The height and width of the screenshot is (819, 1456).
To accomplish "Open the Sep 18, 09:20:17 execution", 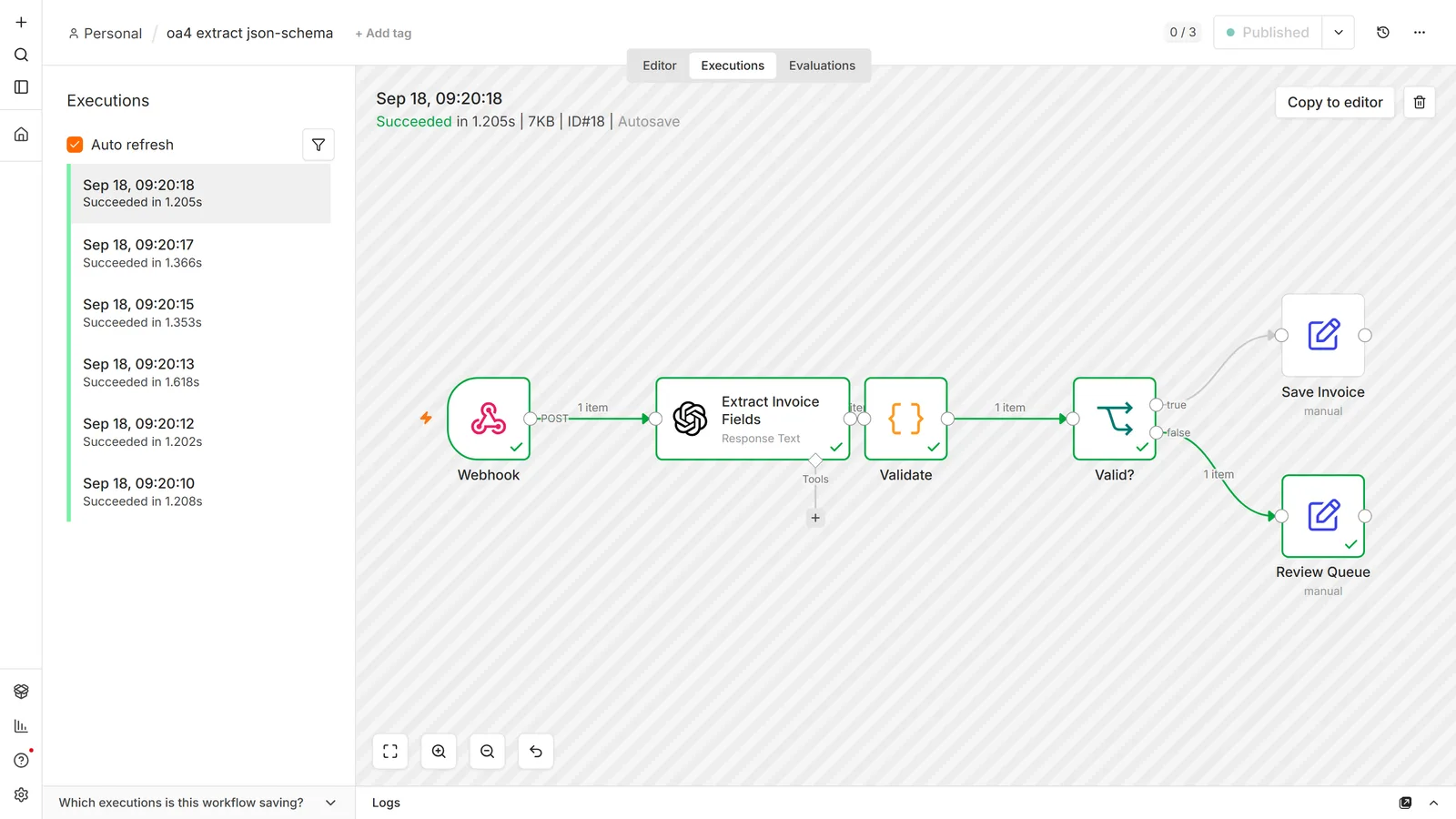I will click(x=200, y=253).
